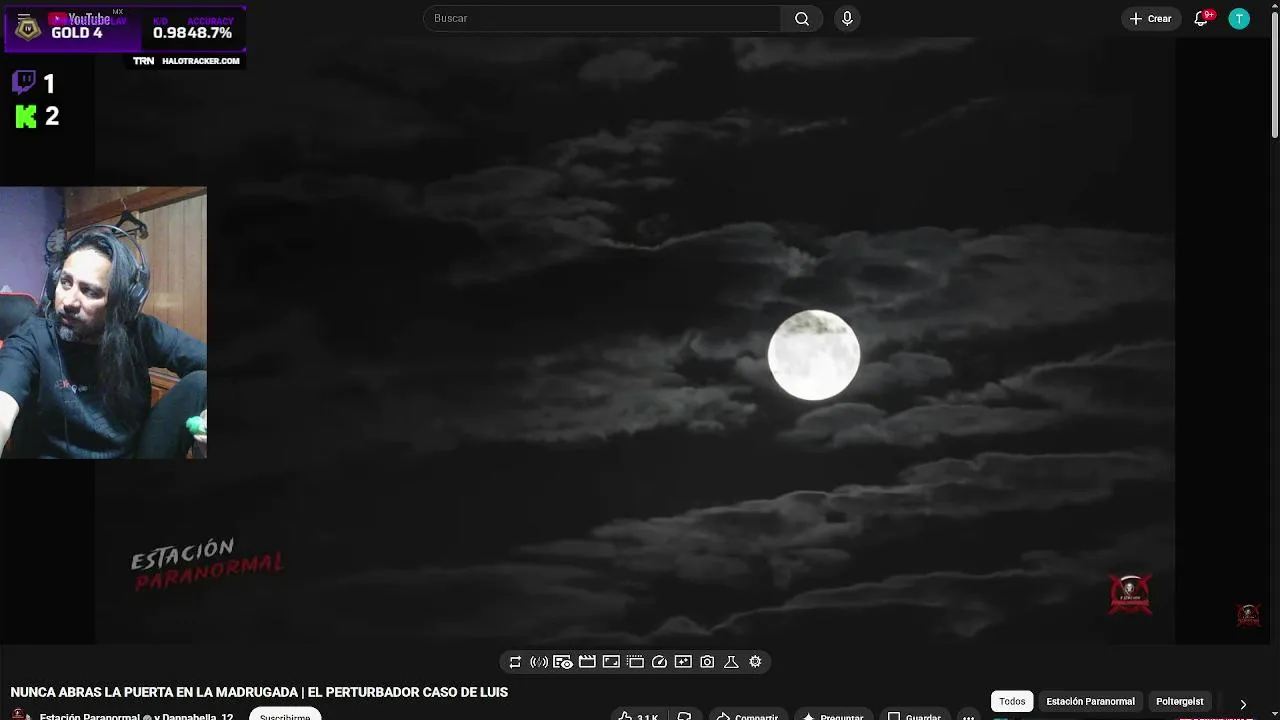Click the Crear button
1280x720 pixels.
pyautogui.click(x=1151, y=18)
